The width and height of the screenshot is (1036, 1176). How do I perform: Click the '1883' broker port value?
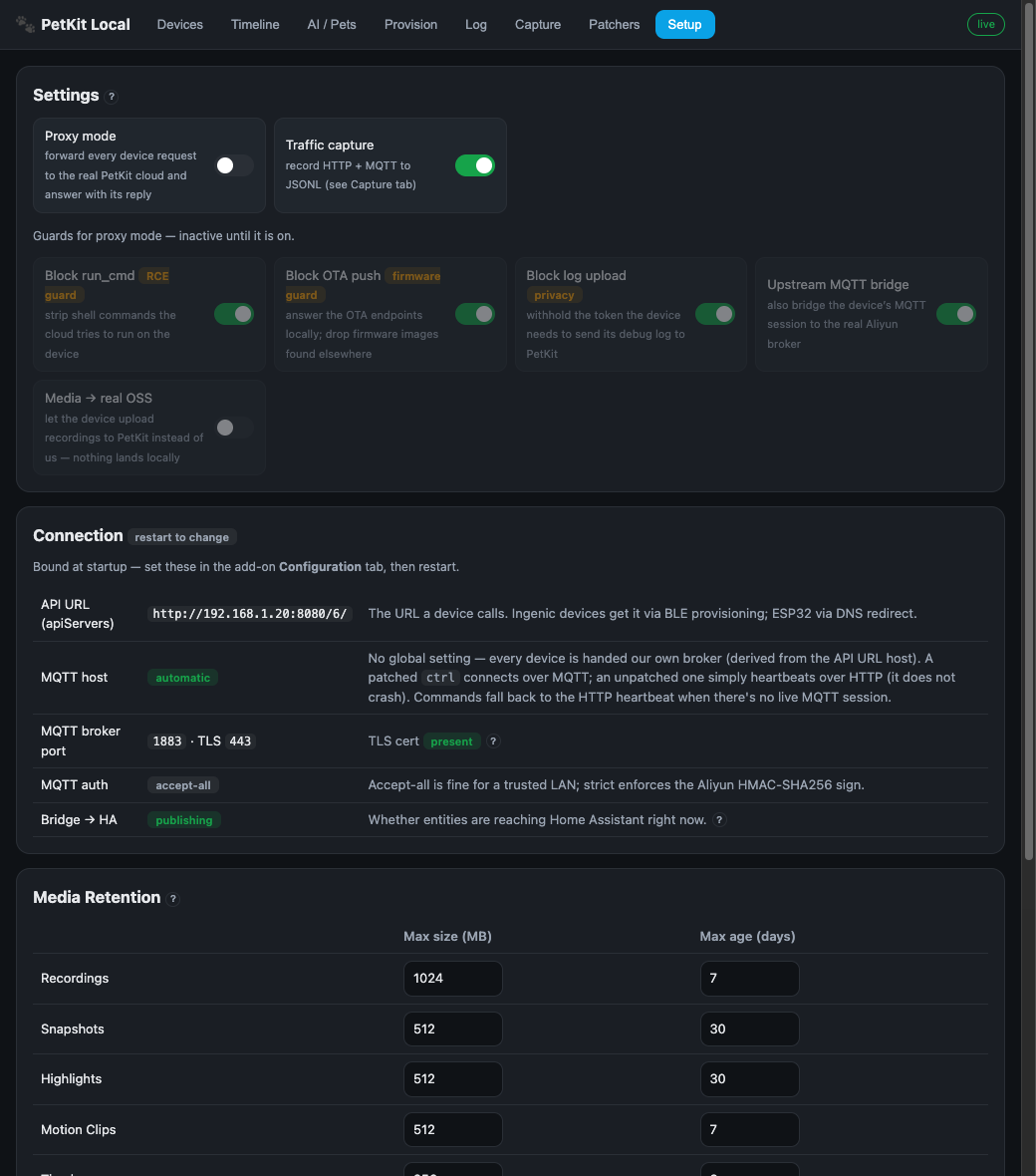pyautogui.click(x=167, y=741)
